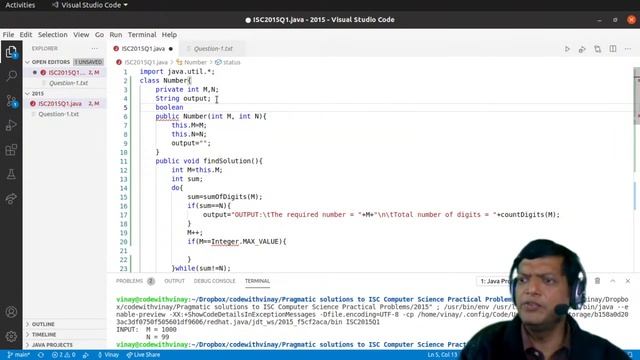Open the terminal selector dropdown 1: Java Process
Screen dimensions: 640x360
[x=495, y=281]
